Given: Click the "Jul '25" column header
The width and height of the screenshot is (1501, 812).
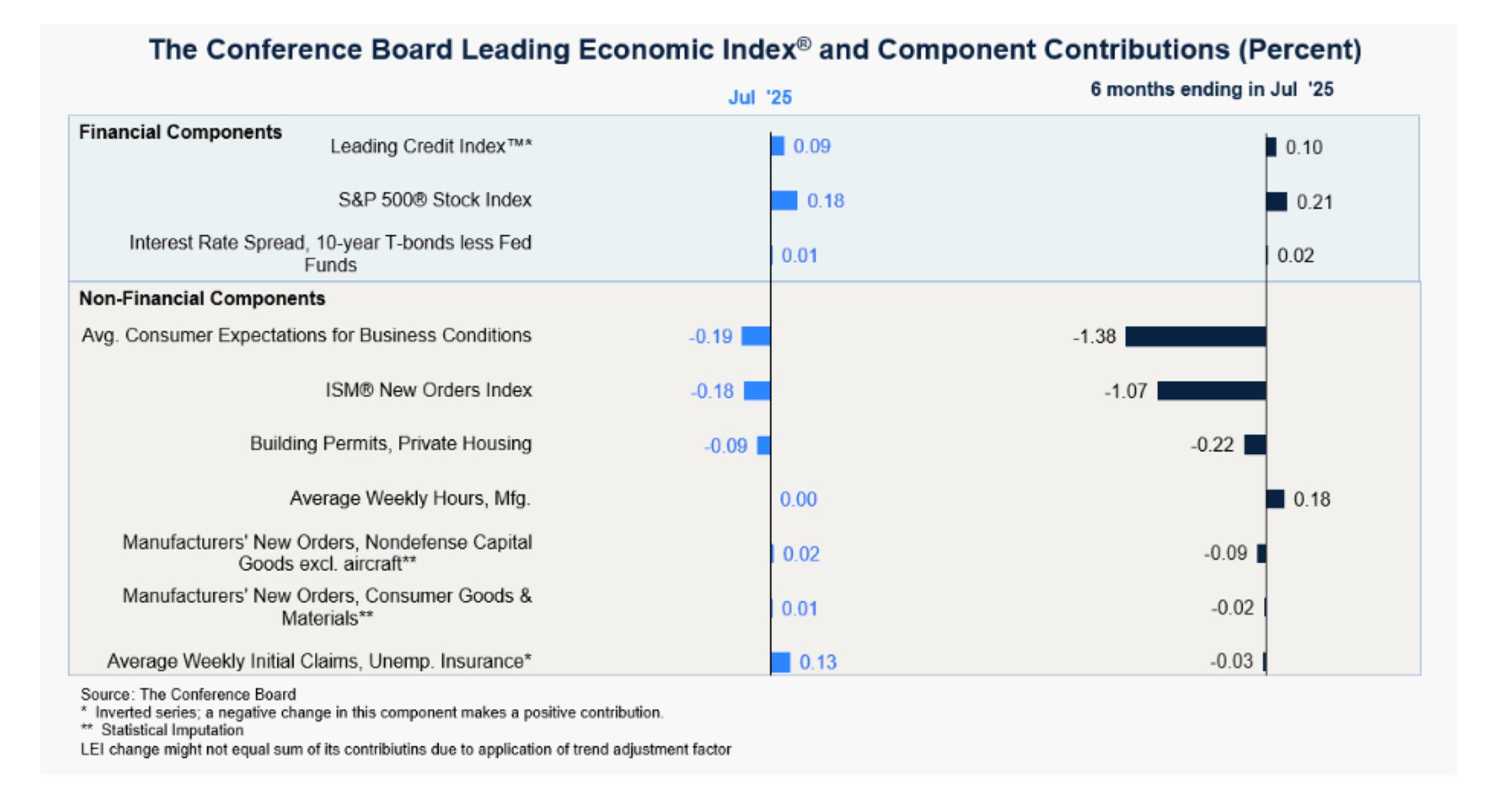Looking at the screenshot, I should tap(760, 98).
